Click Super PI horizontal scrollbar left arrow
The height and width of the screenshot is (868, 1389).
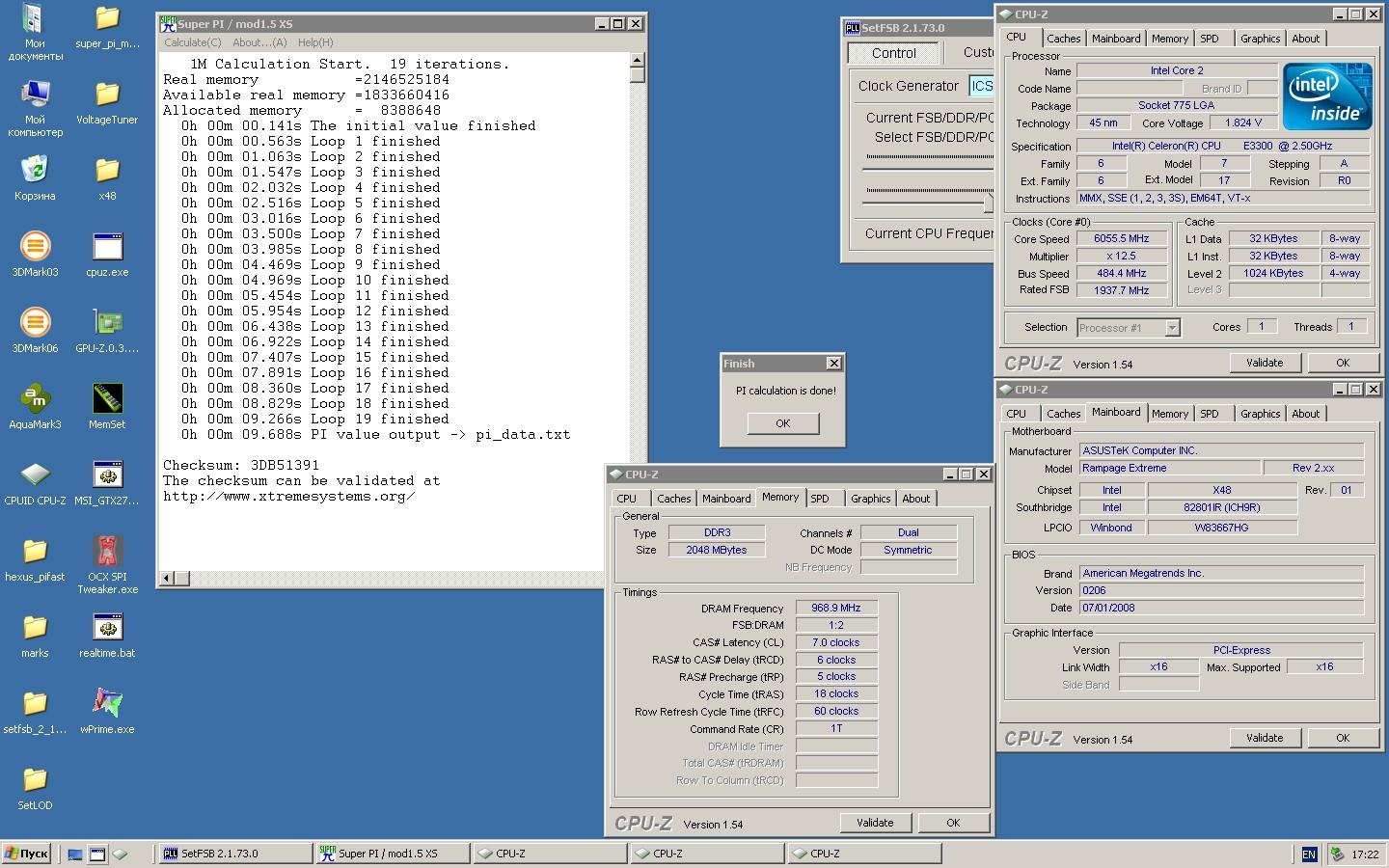tap(167, 578)
